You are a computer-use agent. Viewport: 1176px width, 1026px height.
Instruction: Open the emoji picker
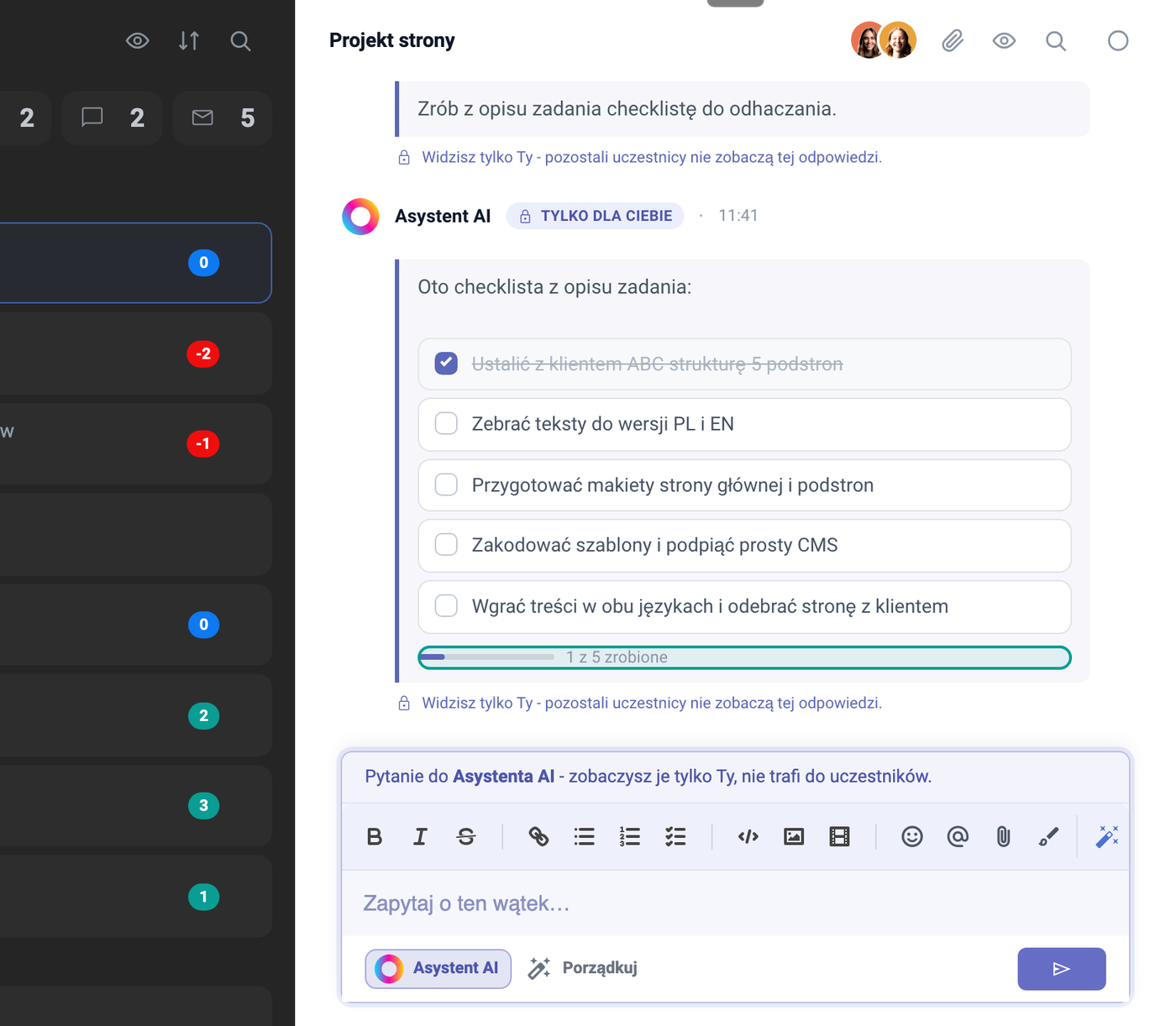(912, 836)
